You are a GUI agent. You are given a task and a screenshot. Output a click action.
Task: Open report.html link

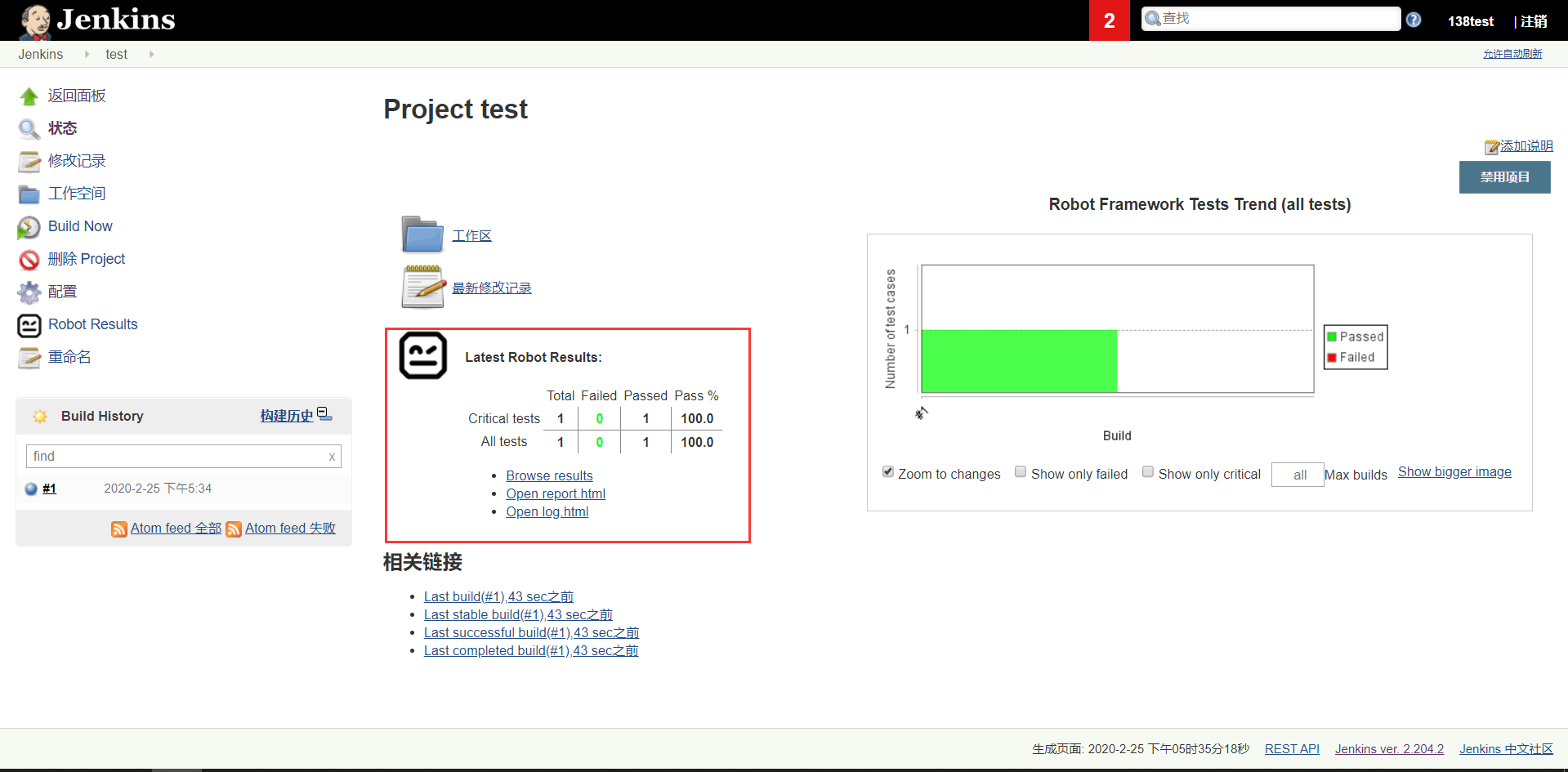[556, 493]
